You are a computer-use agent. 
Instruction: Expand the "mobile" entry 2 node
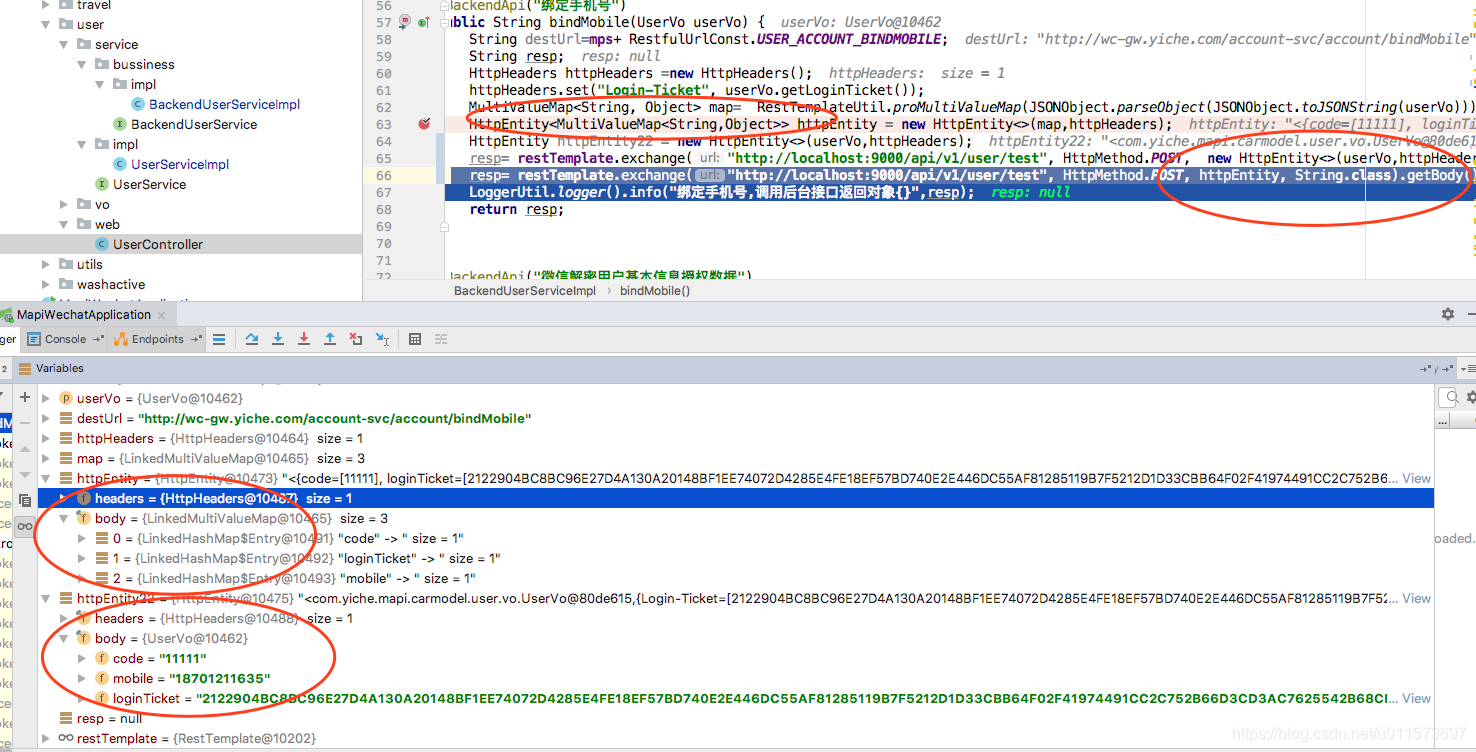(x=82, y=578)
